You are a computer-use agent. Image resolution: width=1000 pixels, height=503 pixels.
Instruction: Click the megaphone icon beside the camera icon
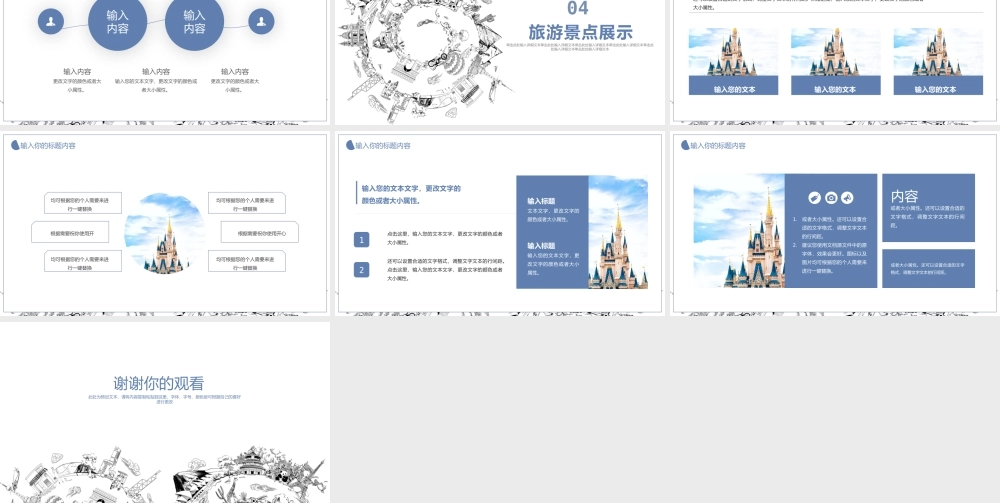(847, 198)
